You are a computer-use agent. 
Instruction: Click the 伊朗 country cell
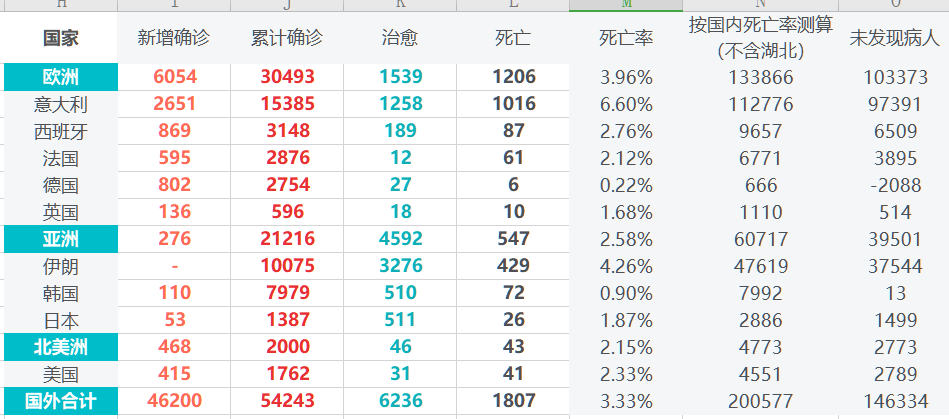coord(61,266)
